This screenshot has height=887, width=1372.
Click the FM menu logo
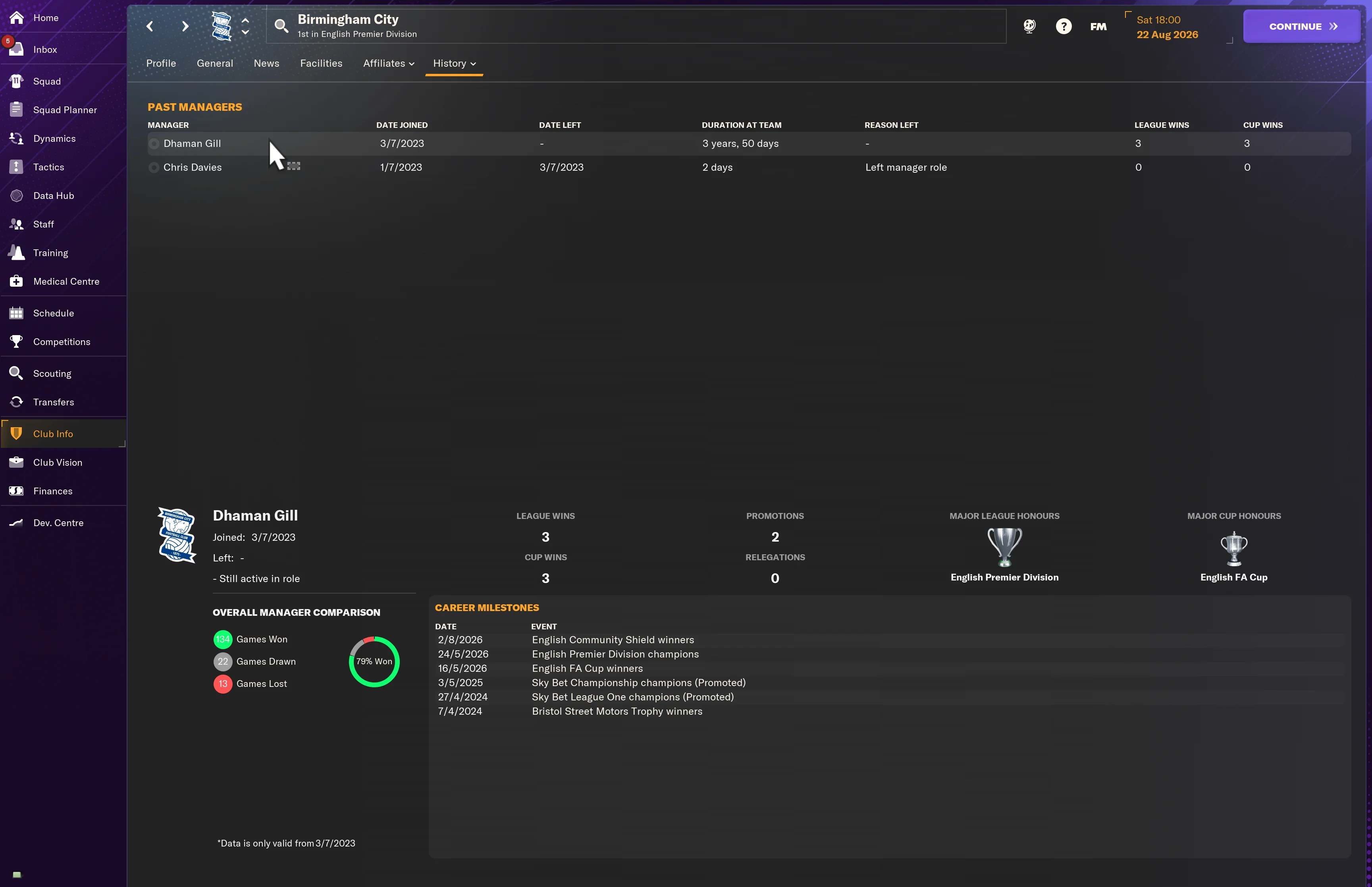[1098, 27]
